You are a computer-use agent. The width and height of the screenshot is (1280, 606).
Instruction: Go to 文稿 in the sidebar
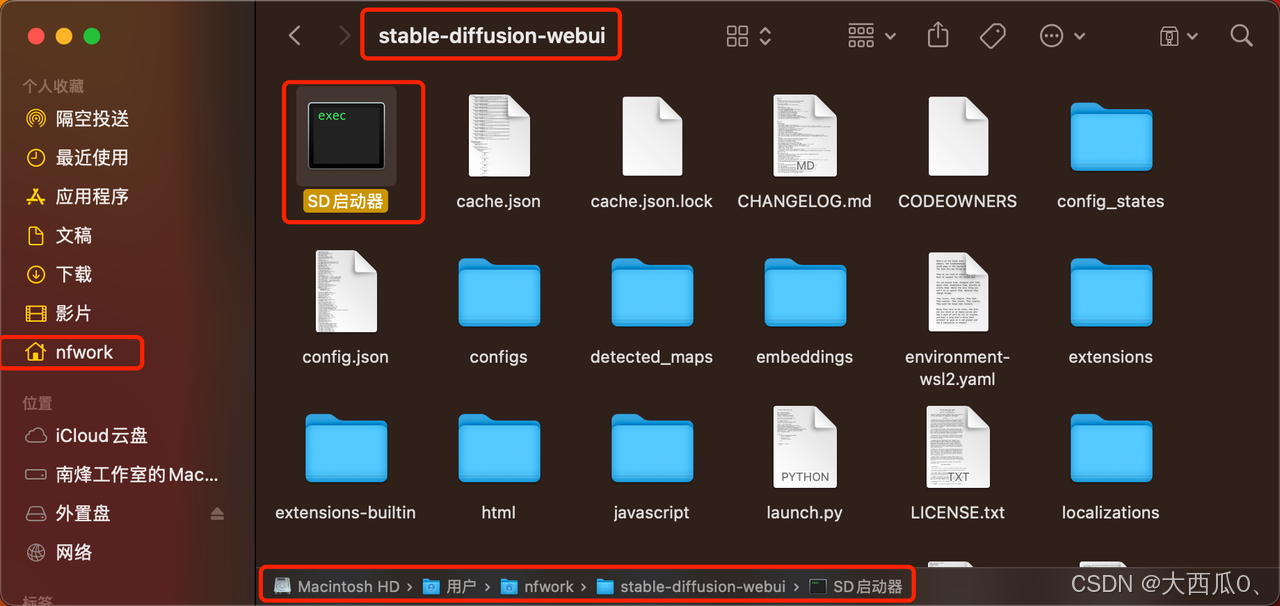tap(59, 235)
